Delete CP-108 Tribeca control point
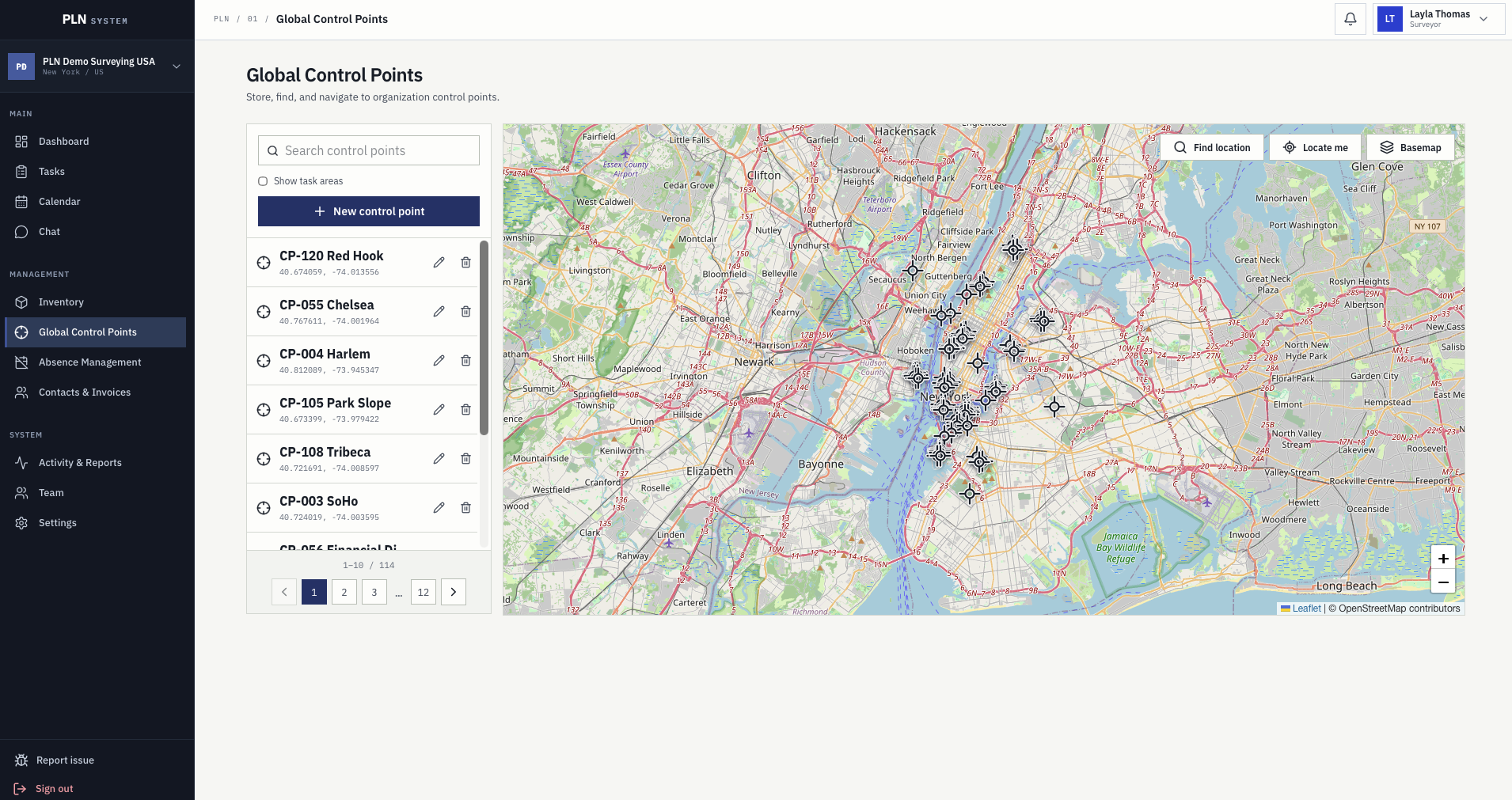This screenshot has width=1512, height=800. tap(465, 459)
